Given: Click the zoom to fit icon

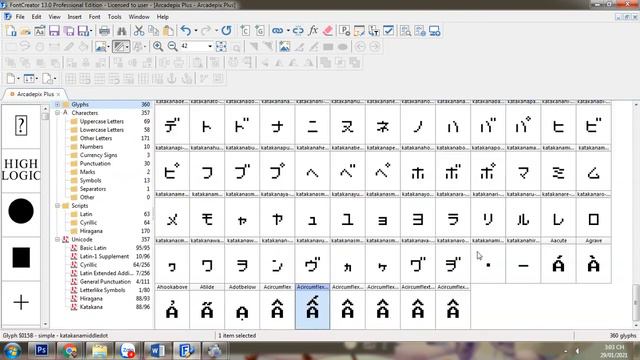Looking at the screenshot, I should pos(221,47).
